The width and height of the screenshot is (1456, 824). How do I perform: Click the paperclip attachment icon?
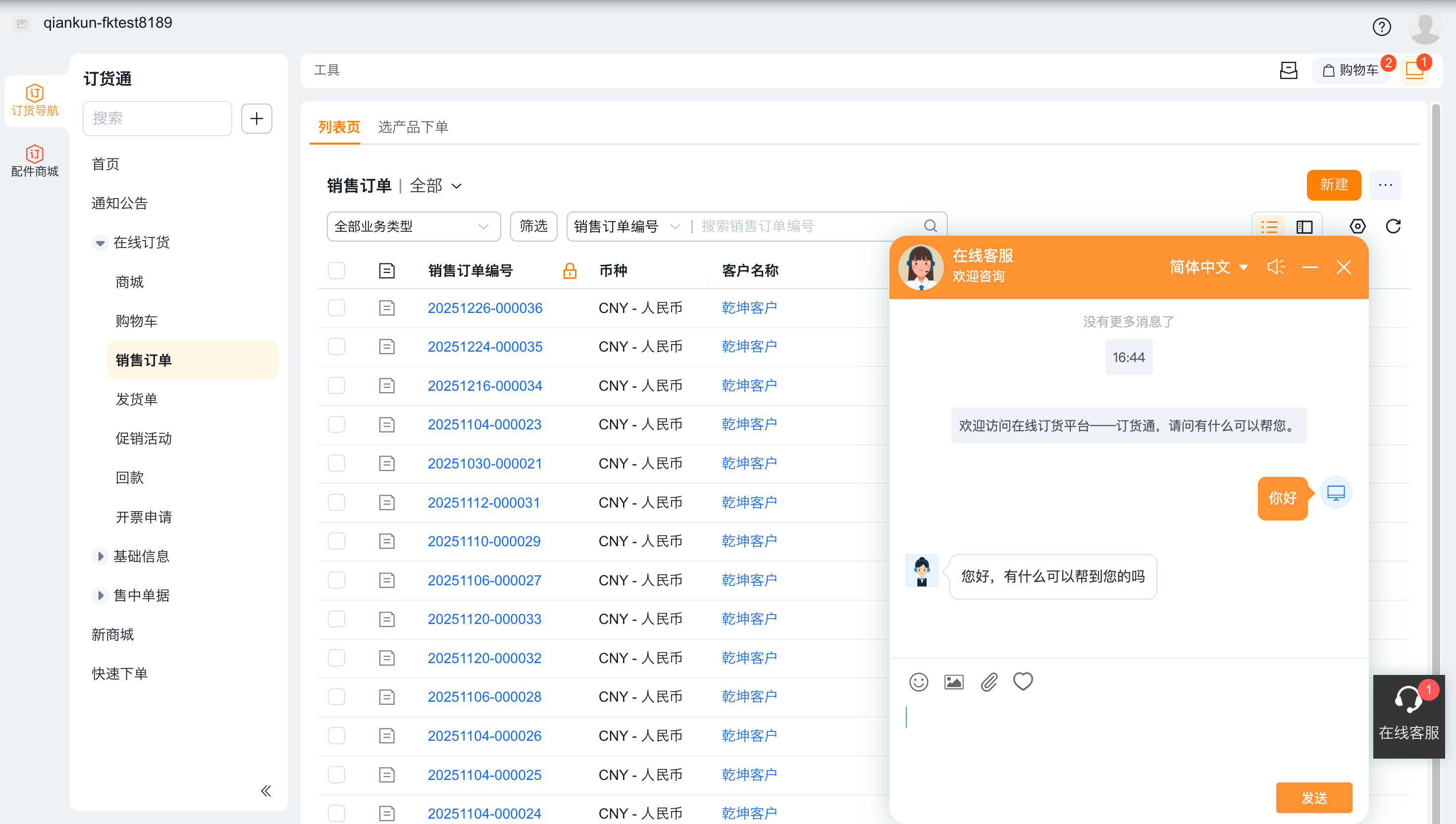[x=988, y=682]
